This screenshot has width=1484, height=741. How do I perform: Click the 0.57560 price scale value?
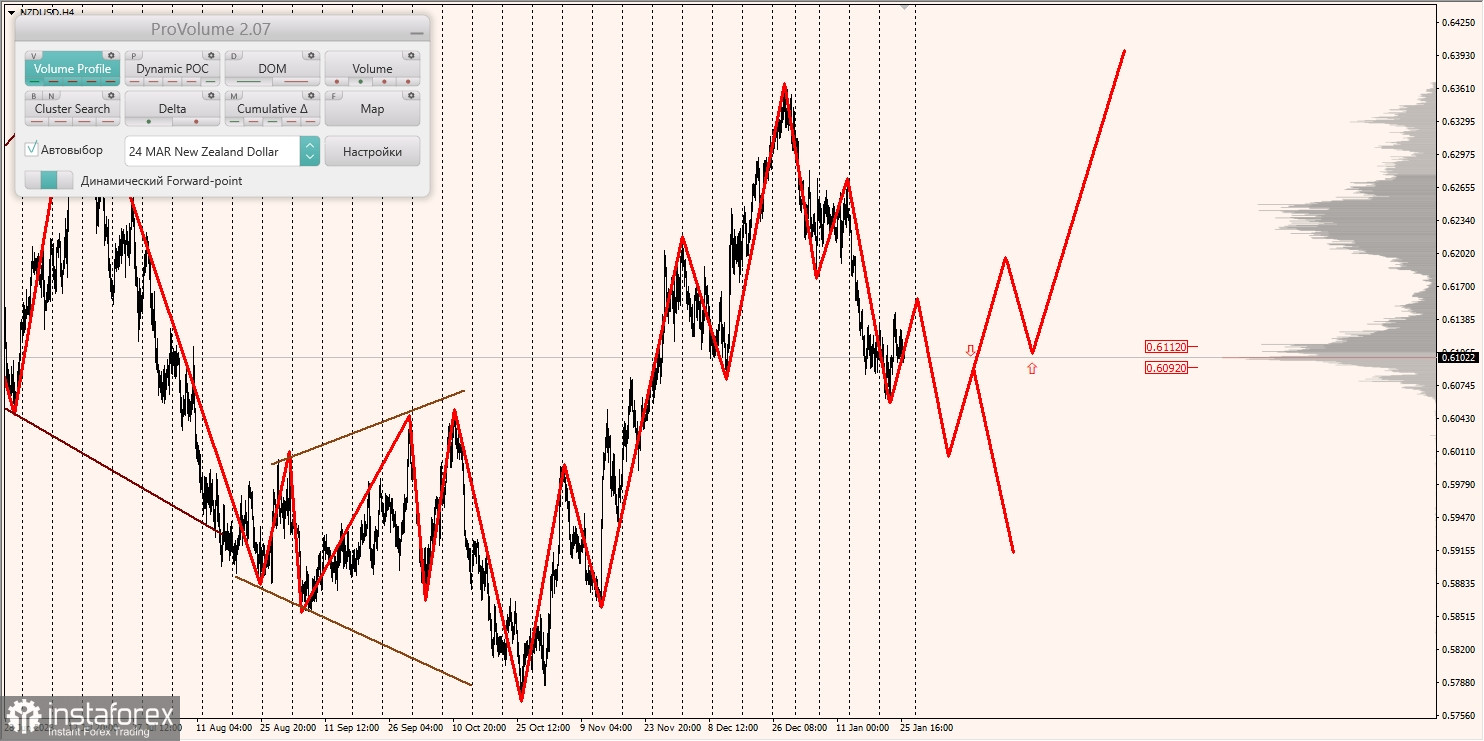(1460, 716)
